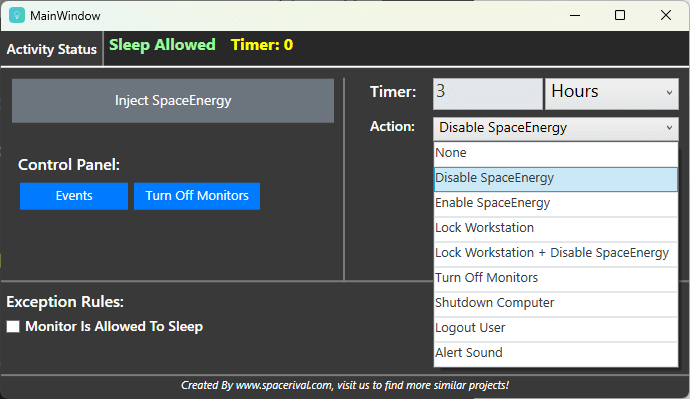Choose Logout User action
Image resolution: width=690 pixels, height=399 pixels.
(x=556, y=329)
